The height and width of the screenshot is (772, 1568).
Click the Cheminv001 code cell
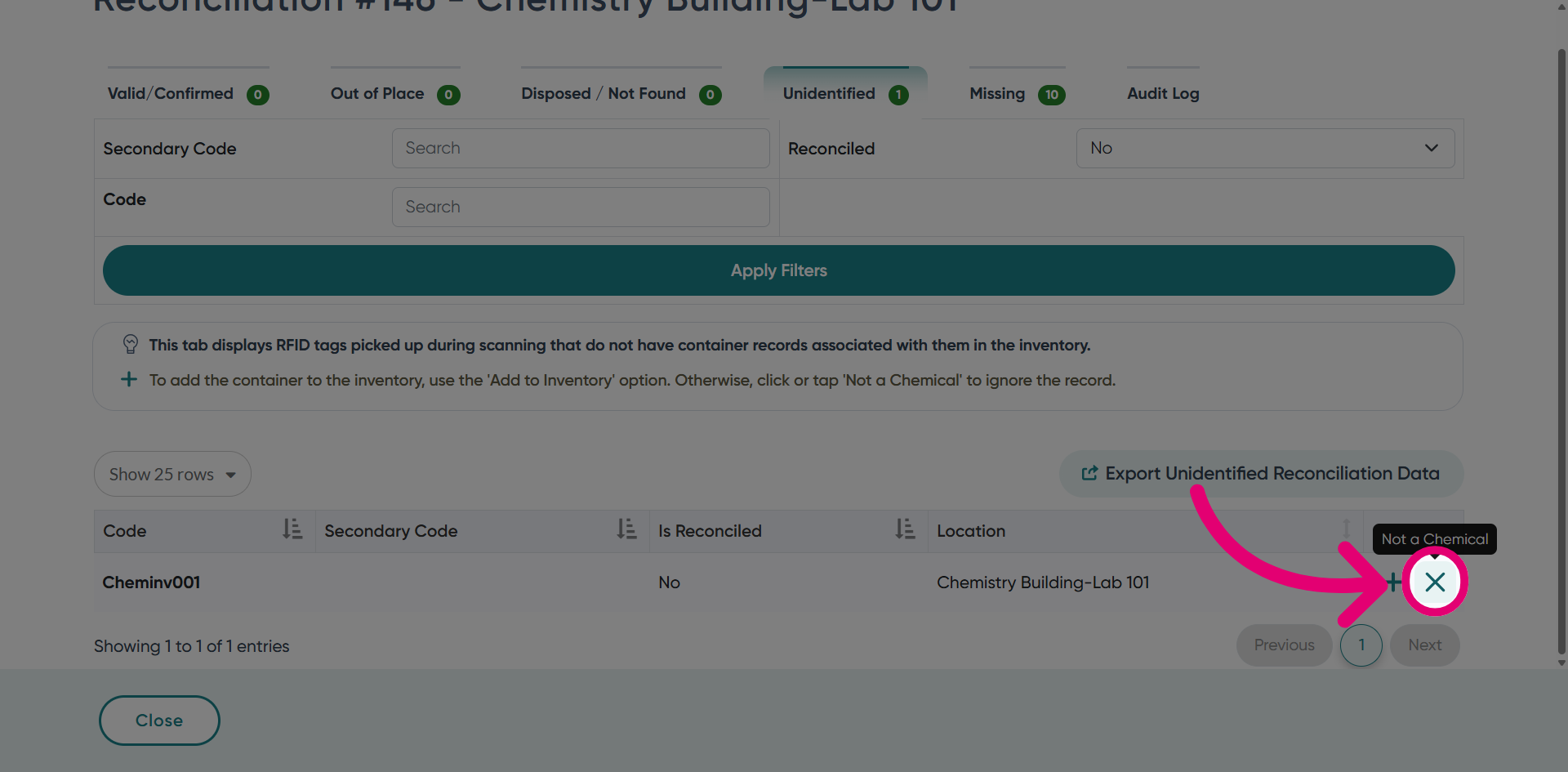pyautogui.click(x=151, y=582)
